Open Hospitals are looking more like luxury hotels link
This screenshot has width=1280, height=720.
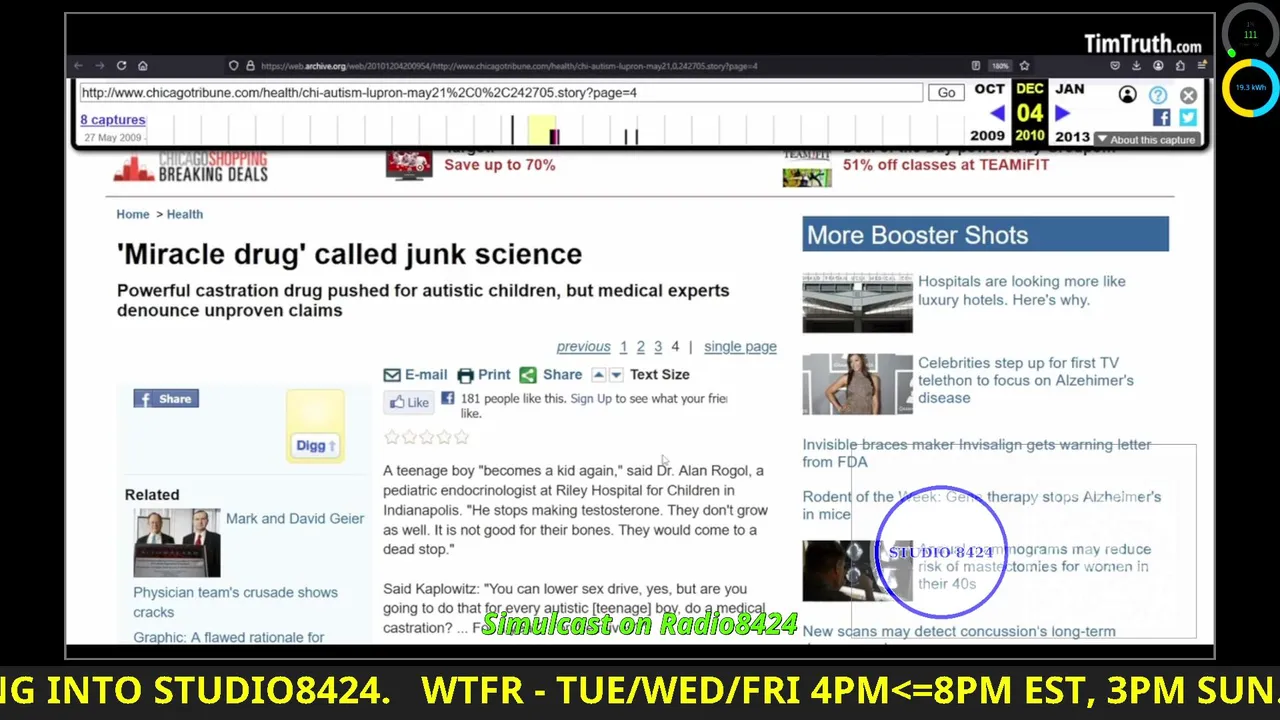[x=1022, y=290]
